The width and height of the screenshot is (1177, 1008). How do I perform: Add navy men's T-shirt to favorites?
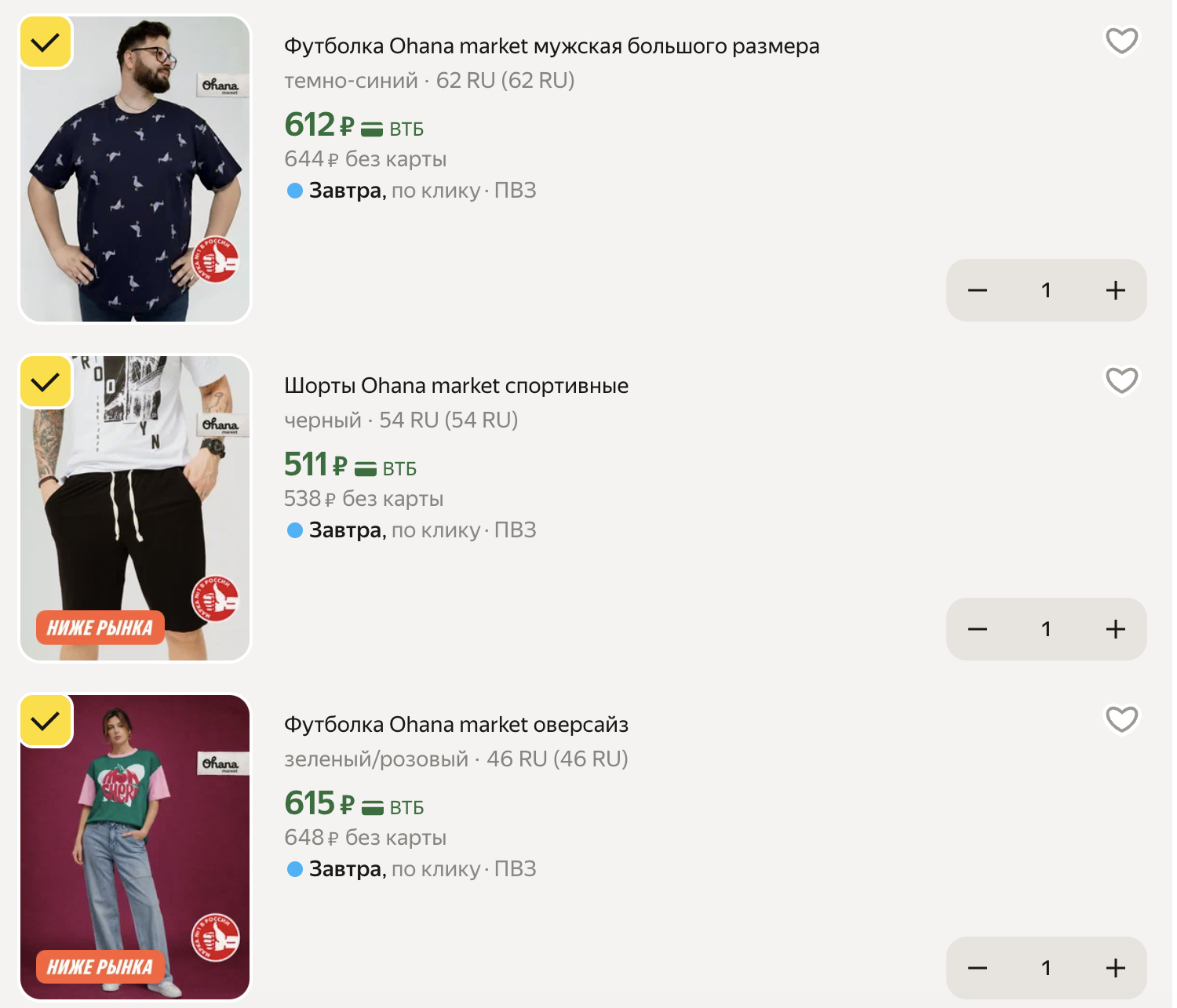[x=1121, y=41]
